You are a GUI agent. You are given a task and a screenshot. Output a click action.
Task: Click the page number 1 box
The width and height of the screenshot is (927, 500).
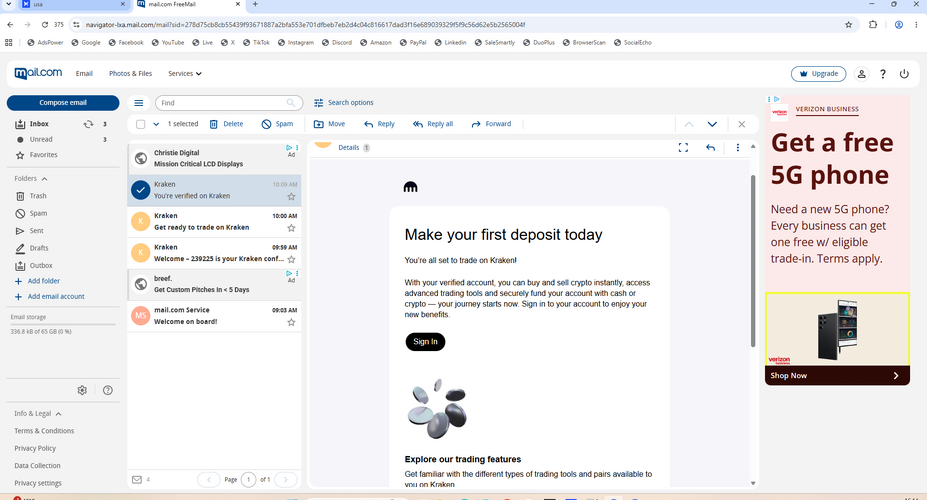tap(248, 479)
